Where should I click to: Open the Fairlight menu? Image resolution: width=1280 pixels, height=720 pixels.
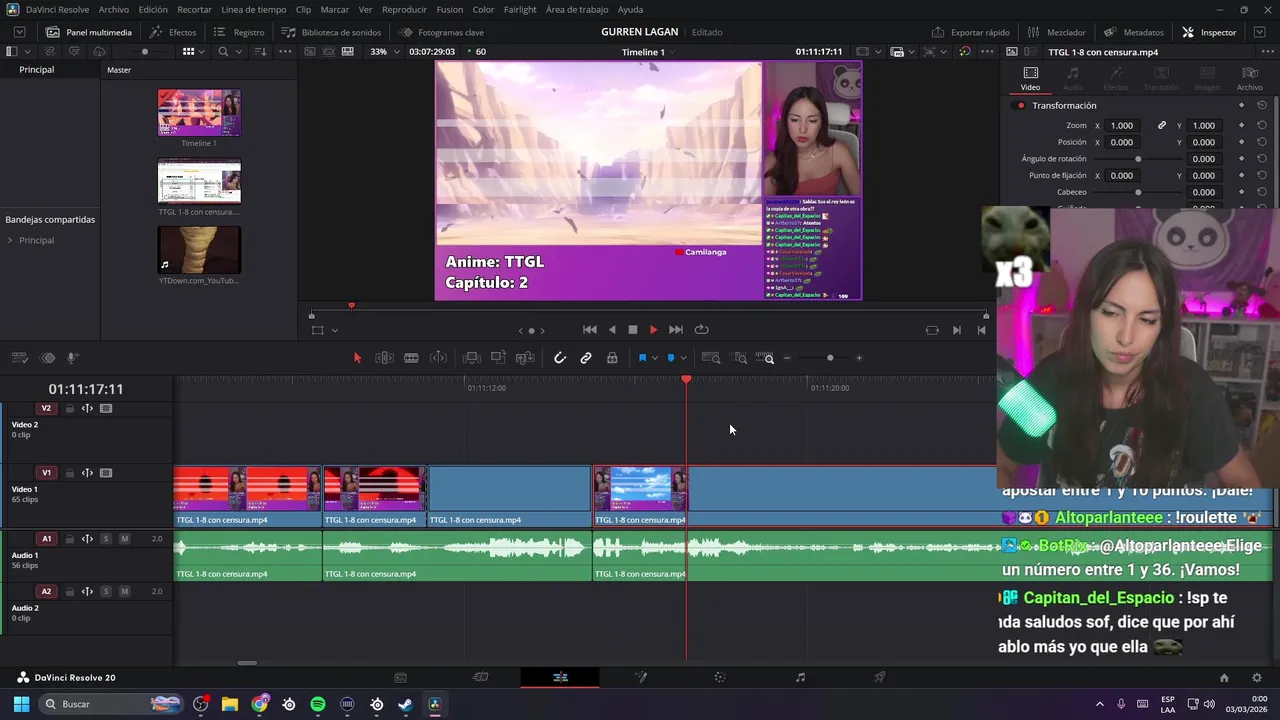click(520, 9)
